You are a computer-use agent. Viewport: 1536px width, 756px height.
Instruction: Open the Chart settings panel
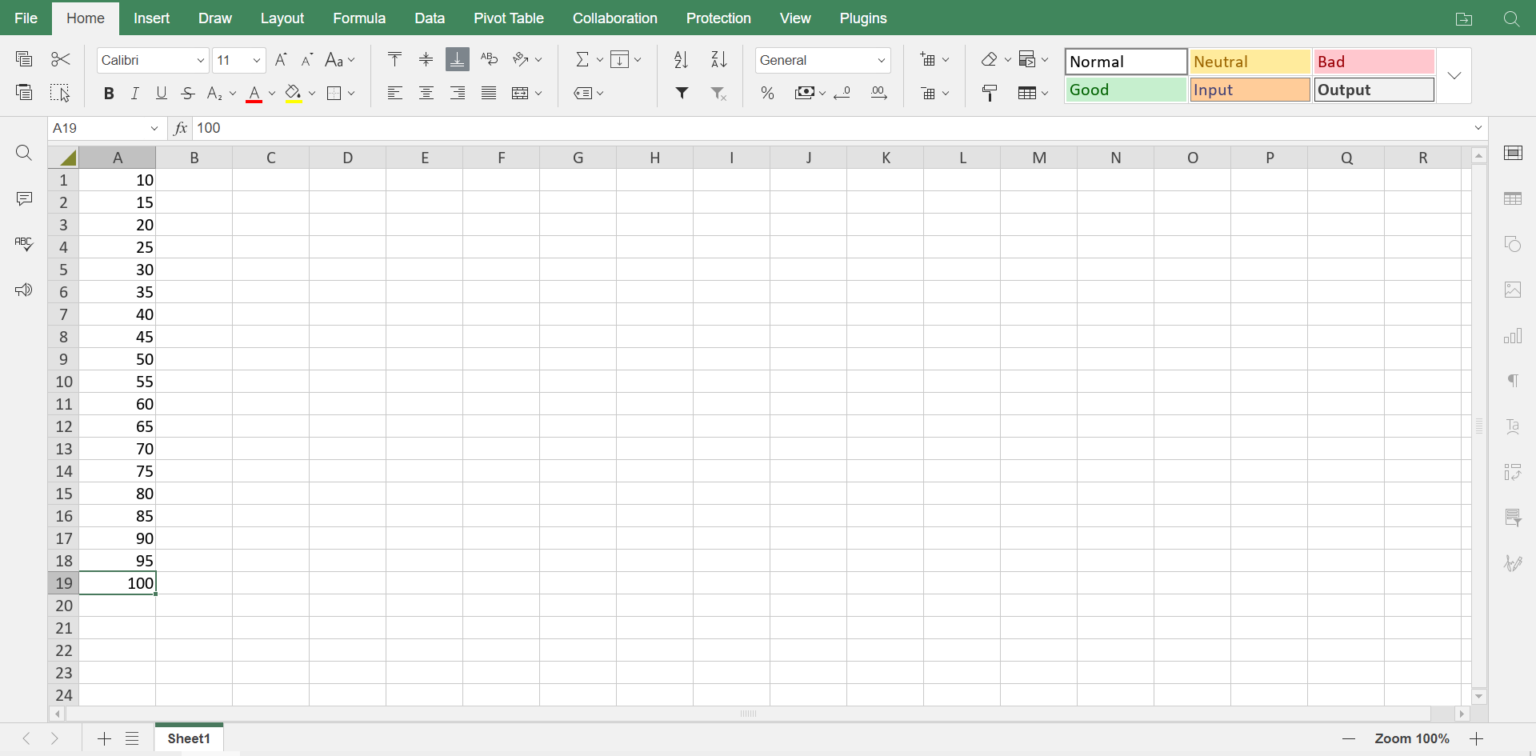tap(1513, 336)
